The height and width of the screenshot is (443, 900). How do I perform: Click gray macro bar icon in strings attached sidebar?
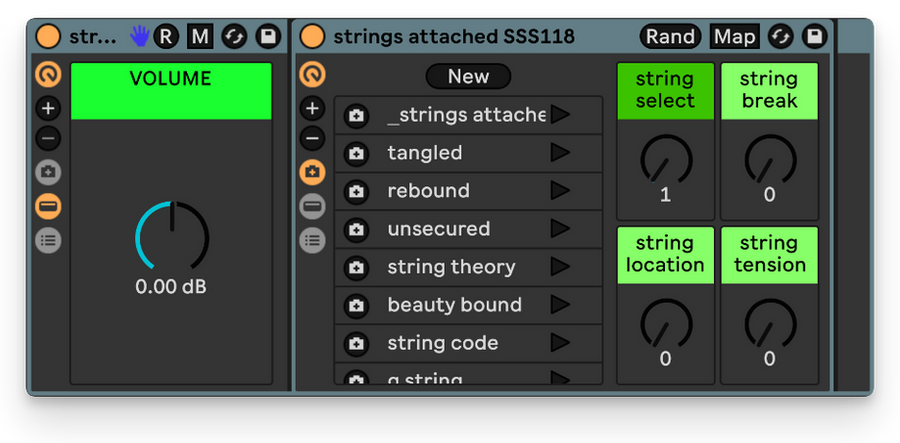[x=312, y=206]
